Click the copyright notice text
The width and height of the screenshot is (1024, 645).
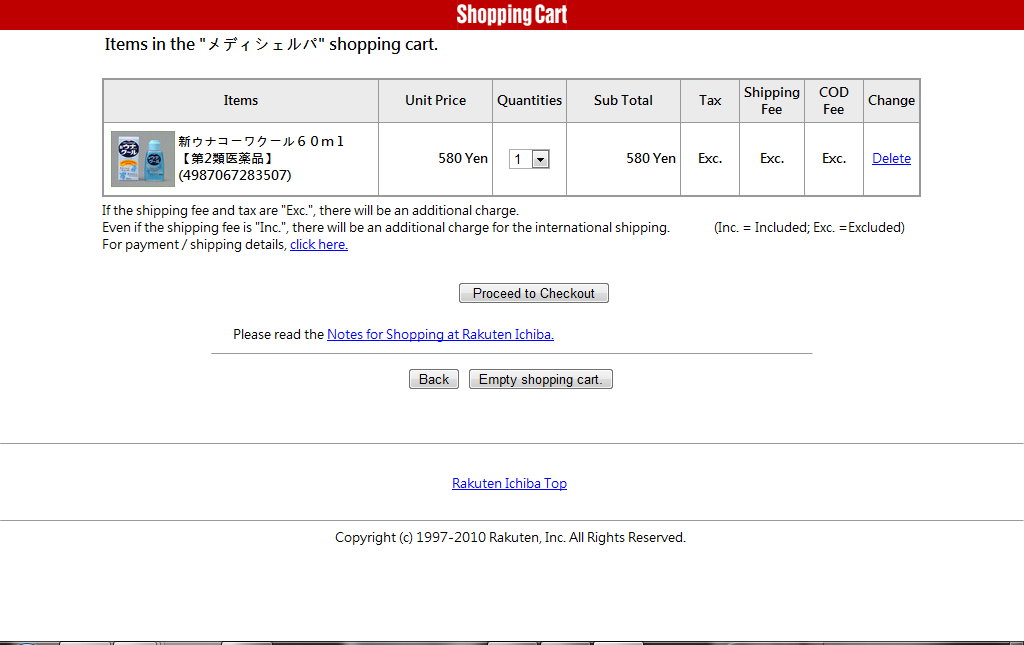click(510, 537)
